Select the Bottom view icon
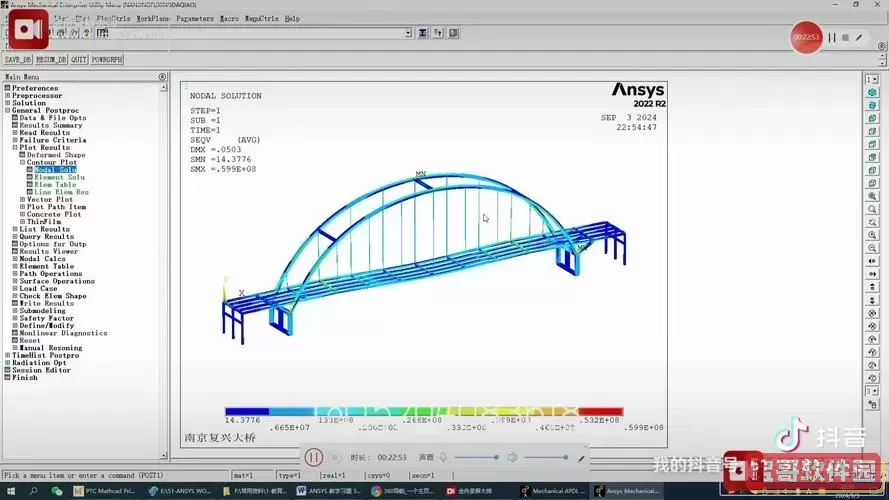 873,184
